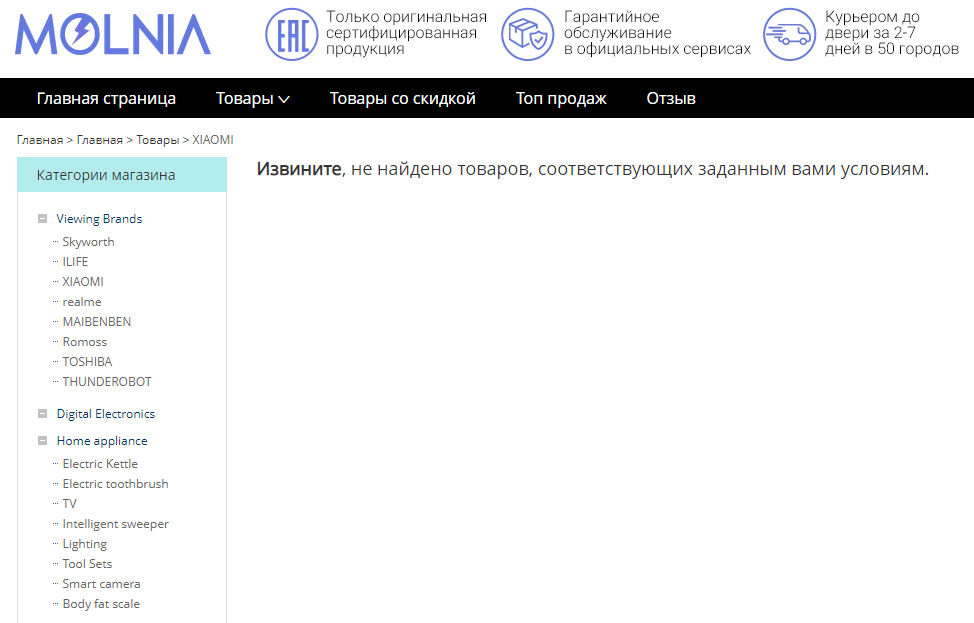Viewport: 974px width, 623px height.
Task: Select the Smart camera category
Action: (101, 584)
